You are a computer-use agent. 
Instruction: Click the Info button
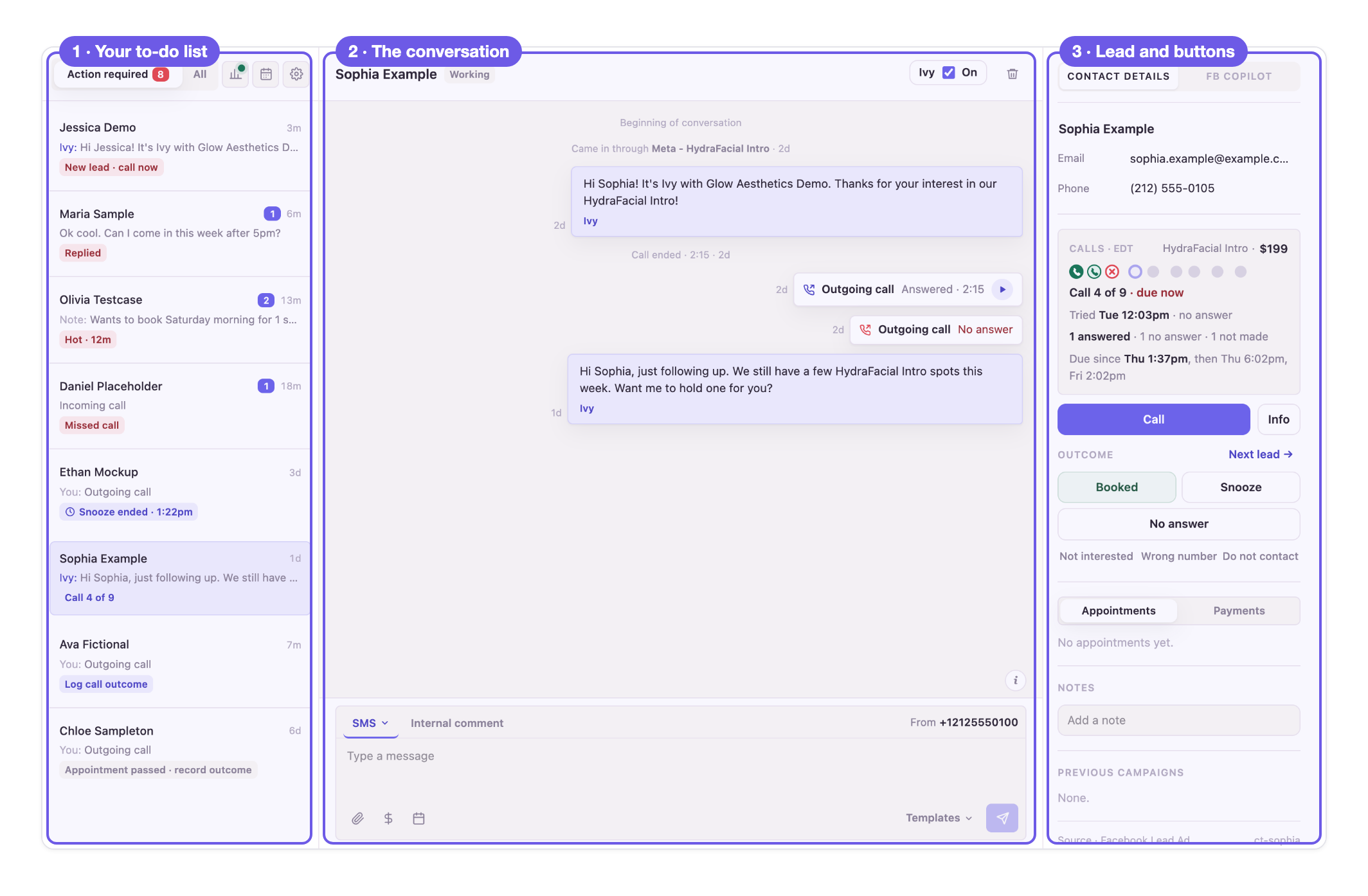1279,419
